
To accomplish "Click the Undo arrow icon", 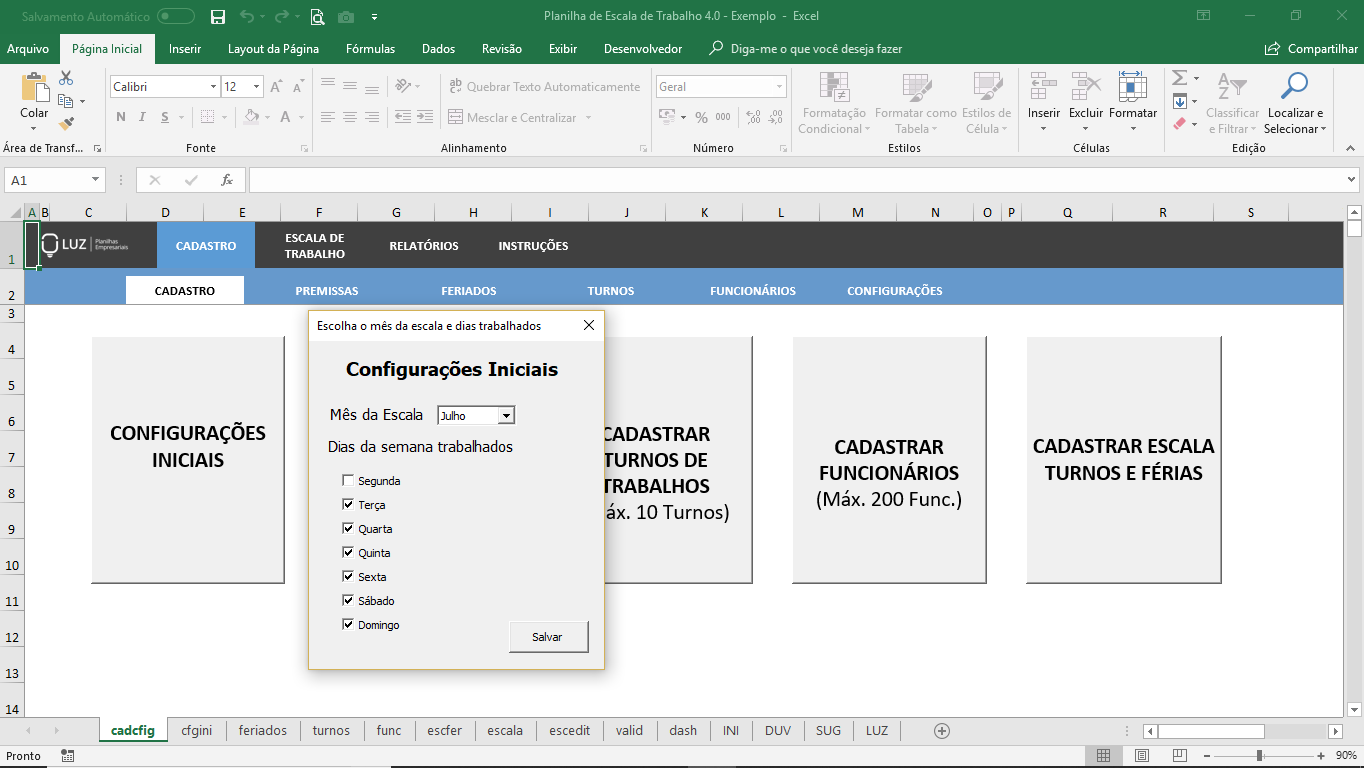I will coord(247,16).
